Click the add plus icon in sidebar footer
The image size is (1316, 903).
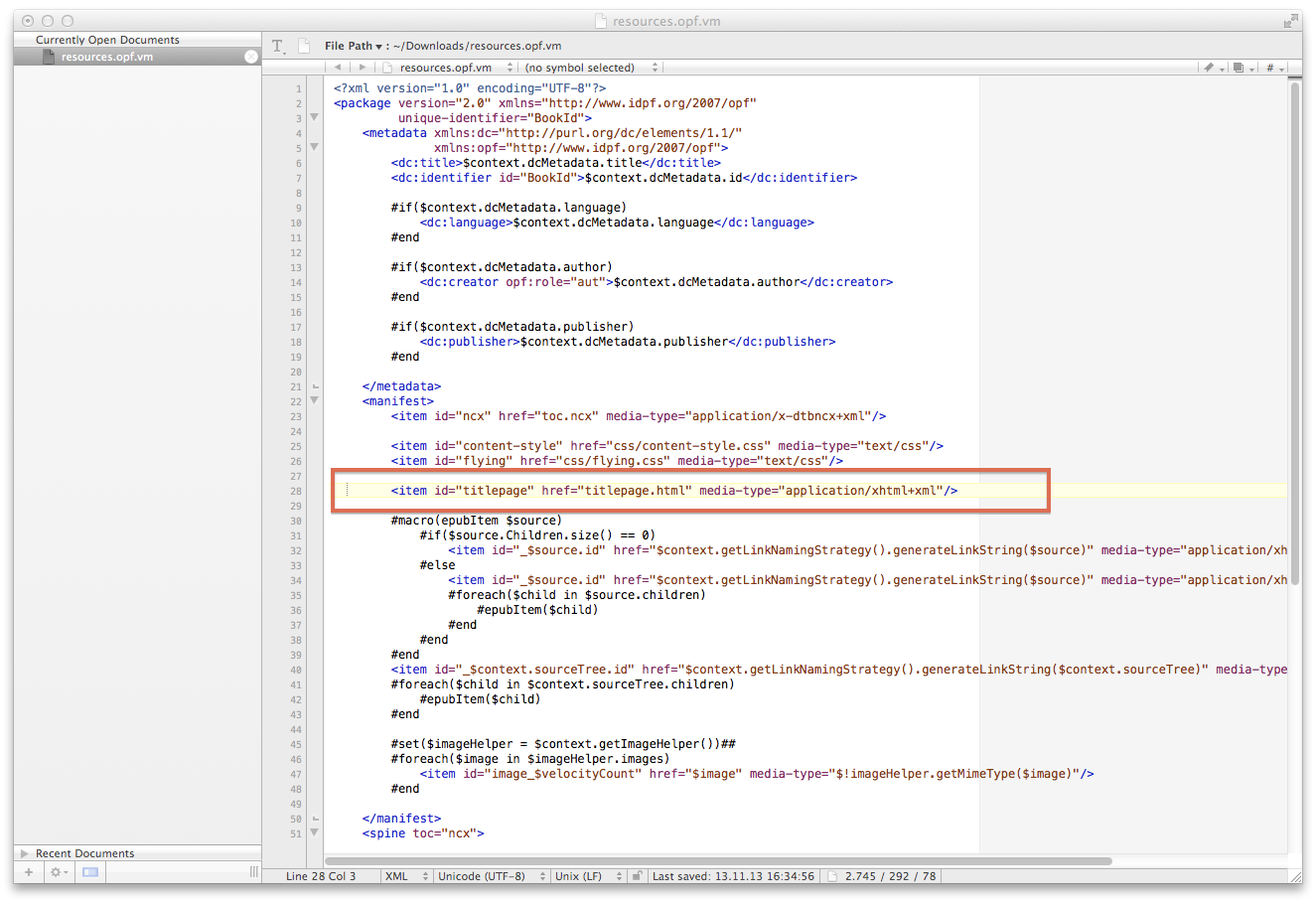(29, 872)
